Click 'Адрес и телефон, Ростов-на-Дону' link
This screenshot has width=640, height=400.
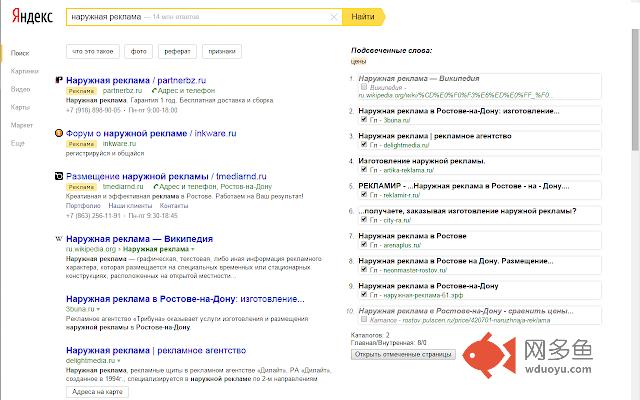[x=215, y=187]
